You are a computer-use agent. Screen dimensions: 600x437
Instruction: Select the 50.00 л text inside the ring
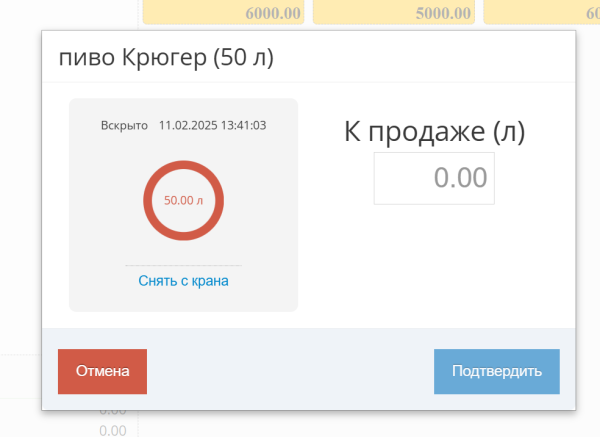coord(183,201)
